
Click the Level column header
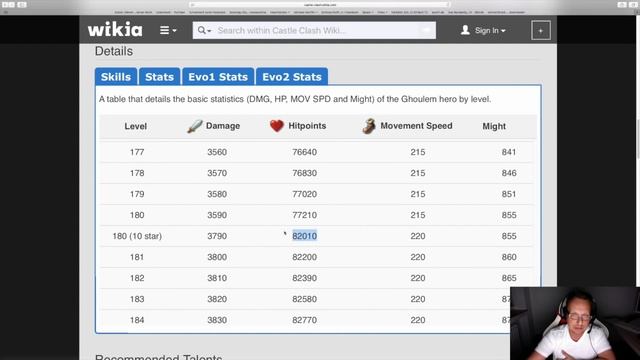[x=136, y=126]
